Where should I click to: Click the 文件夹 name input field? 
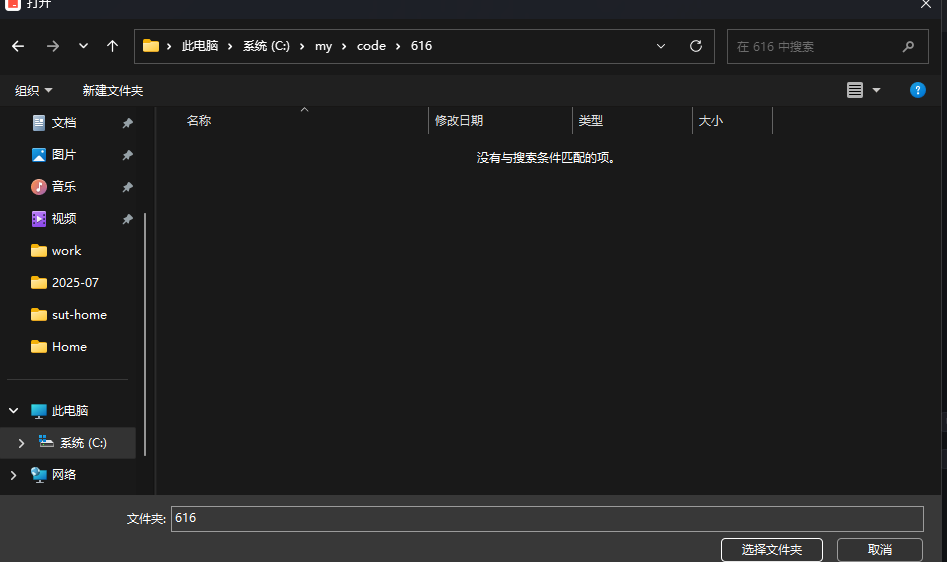(547, 519)
